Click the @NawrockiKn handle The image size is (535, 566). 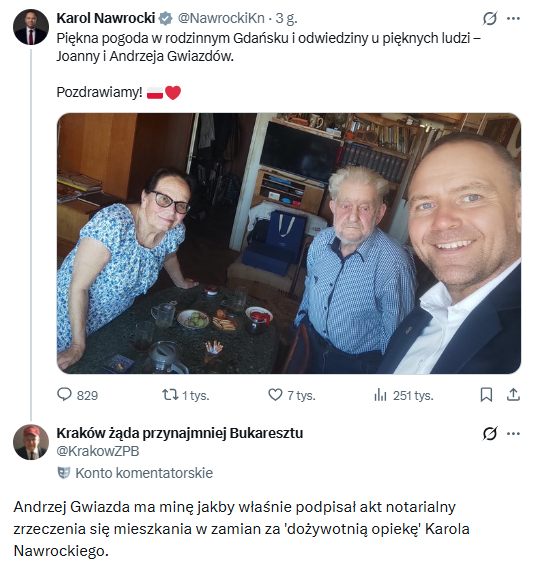point(221,18)
